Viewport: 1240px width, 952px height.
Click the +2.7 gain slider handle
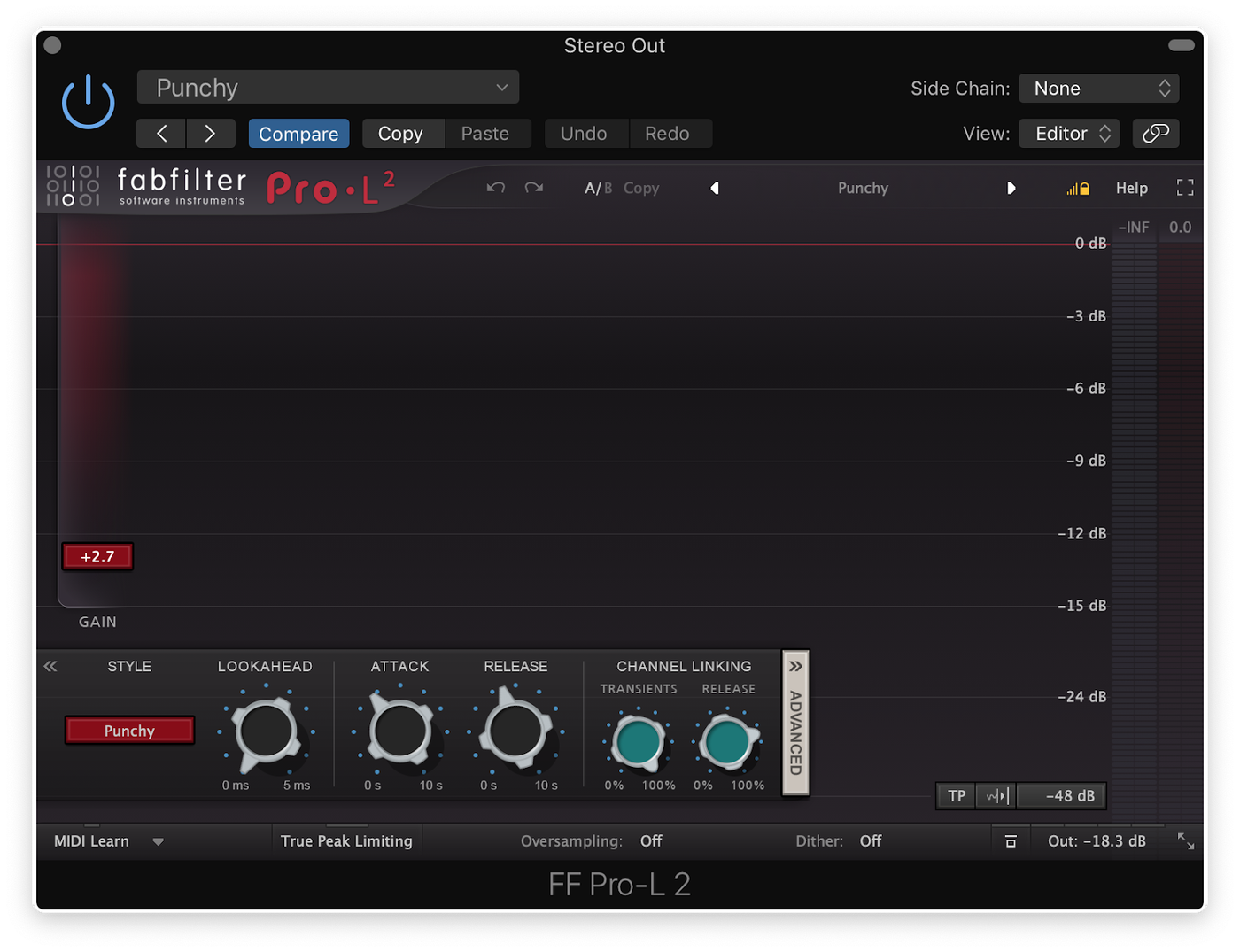point(97,557)
